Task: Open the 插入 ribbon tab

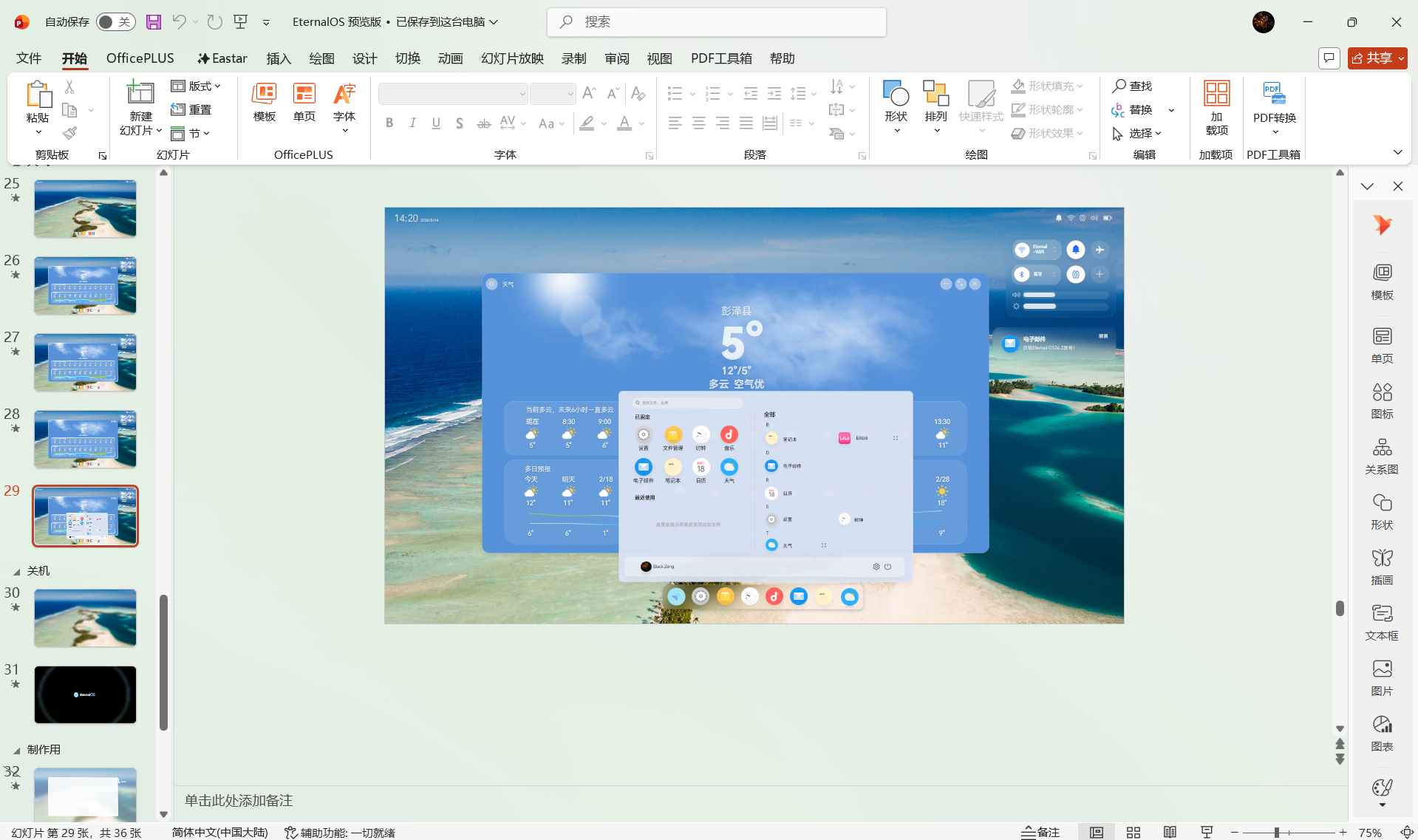Action: click(279, 58)
